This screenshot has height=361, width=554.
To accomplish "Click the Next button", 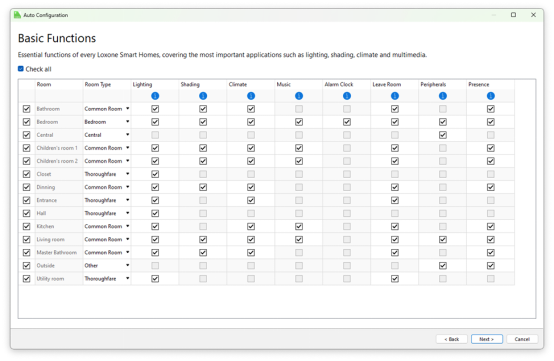I will 487,339.
